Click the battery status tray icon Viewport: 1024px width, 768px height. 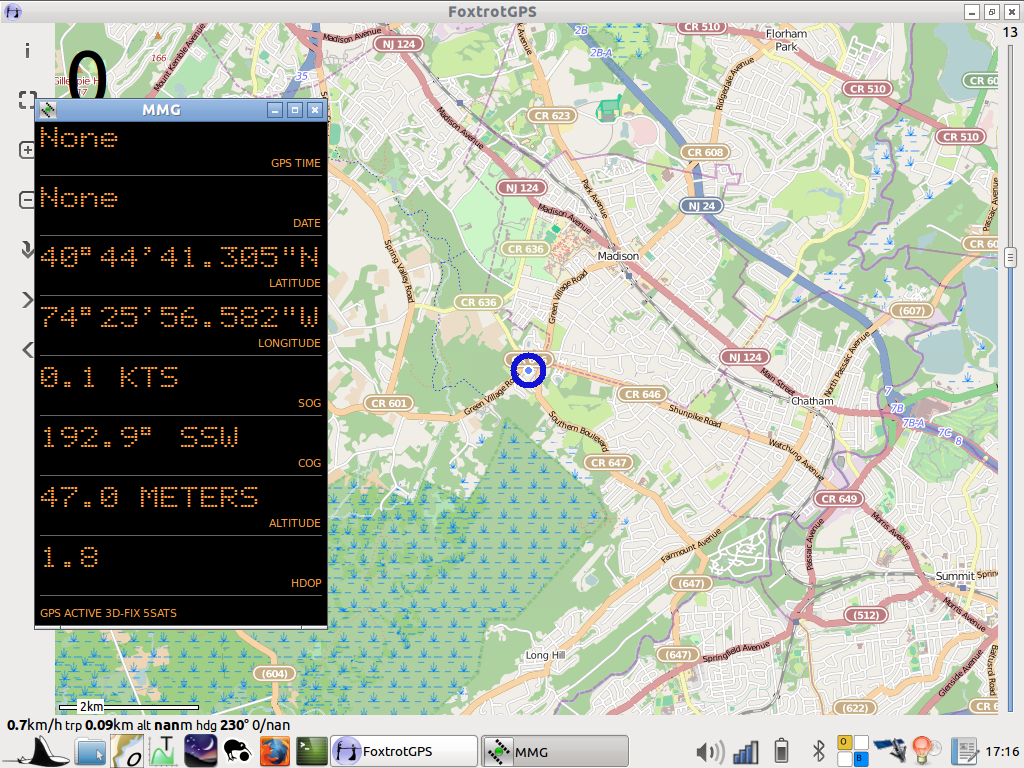click(x=780, y=751)
